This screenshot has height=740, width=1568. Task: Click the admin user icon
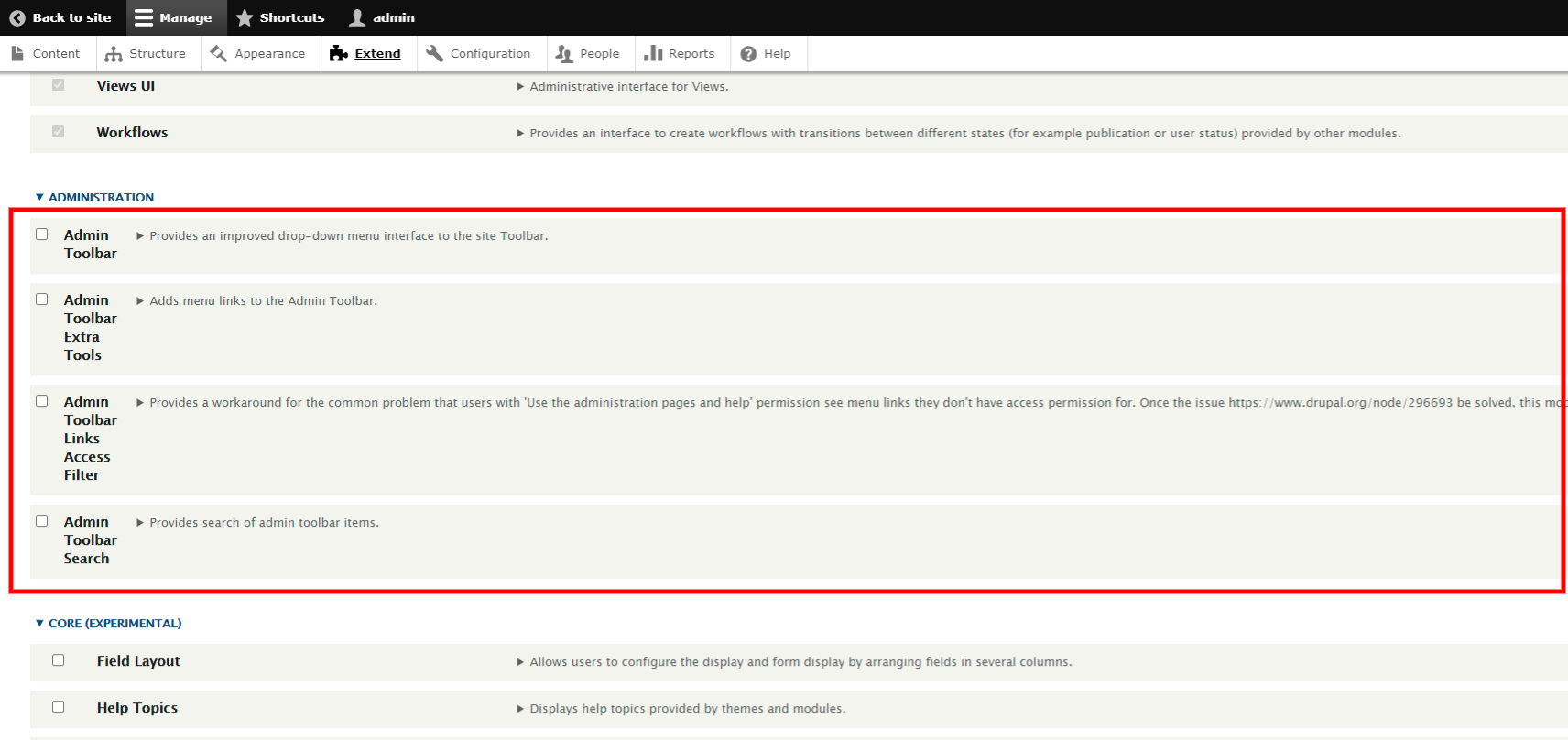tap(357, 17)
